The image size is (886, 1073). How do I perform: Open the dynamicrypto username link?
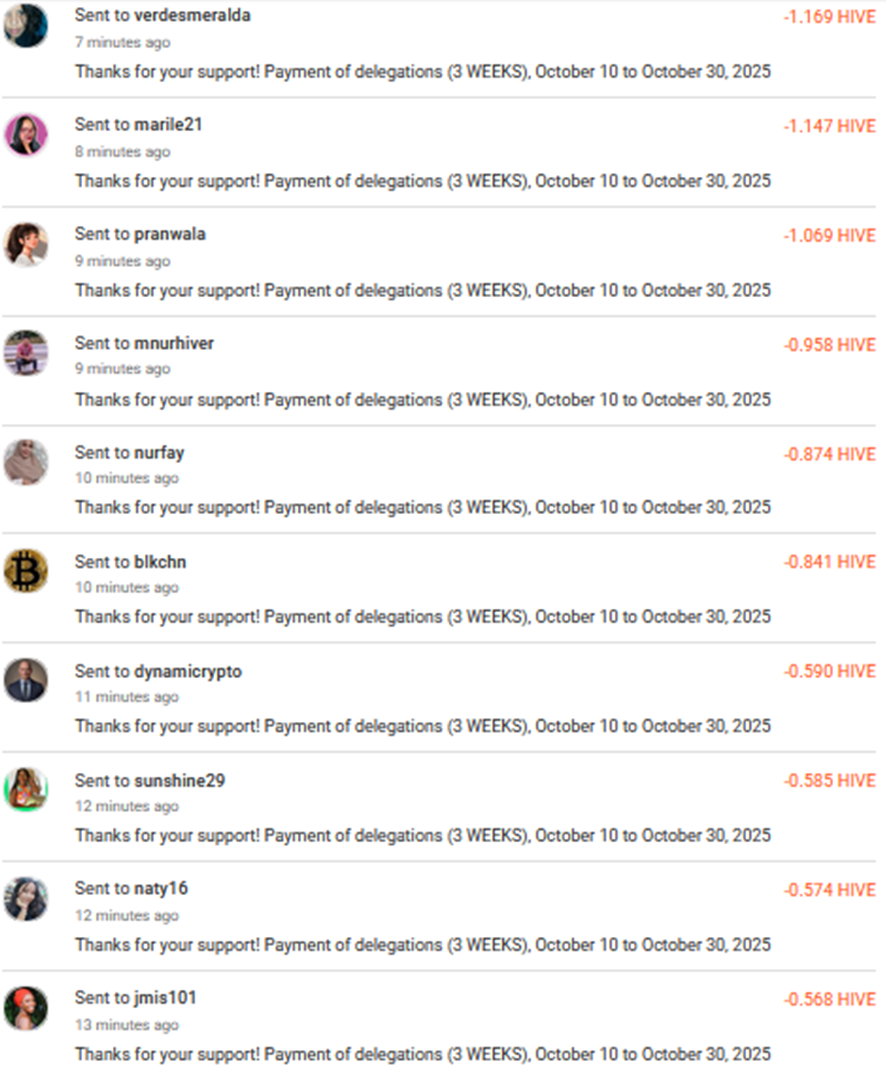tap(188, 671)
